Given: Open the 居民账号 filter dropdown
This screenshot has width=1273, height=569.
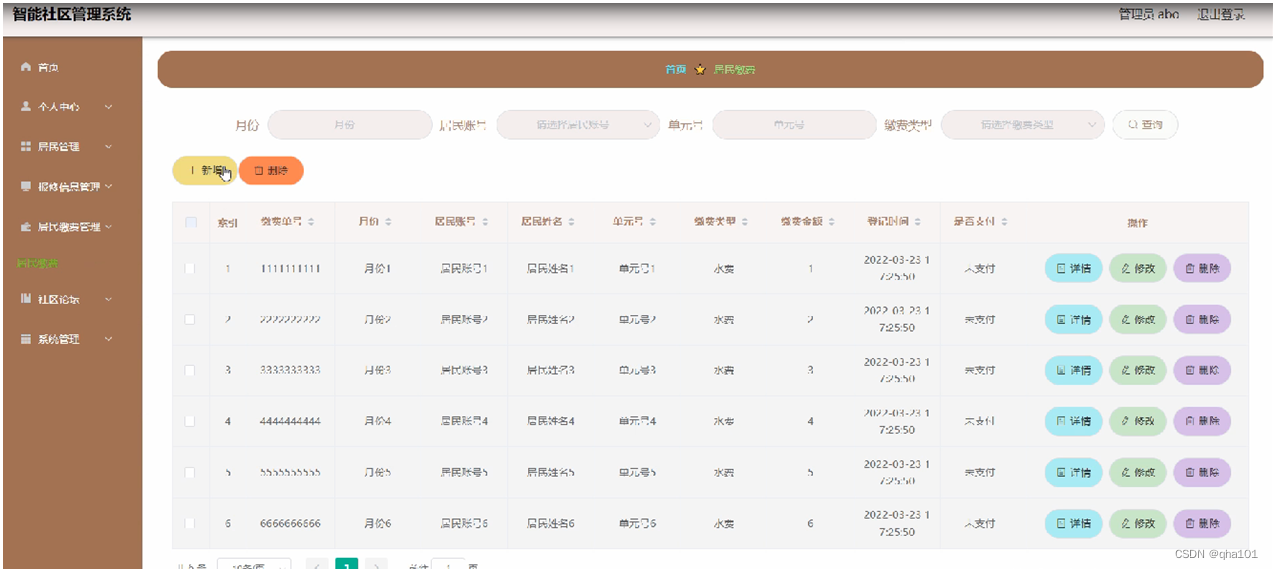Looking at the screenshot, I should point(578,125).
